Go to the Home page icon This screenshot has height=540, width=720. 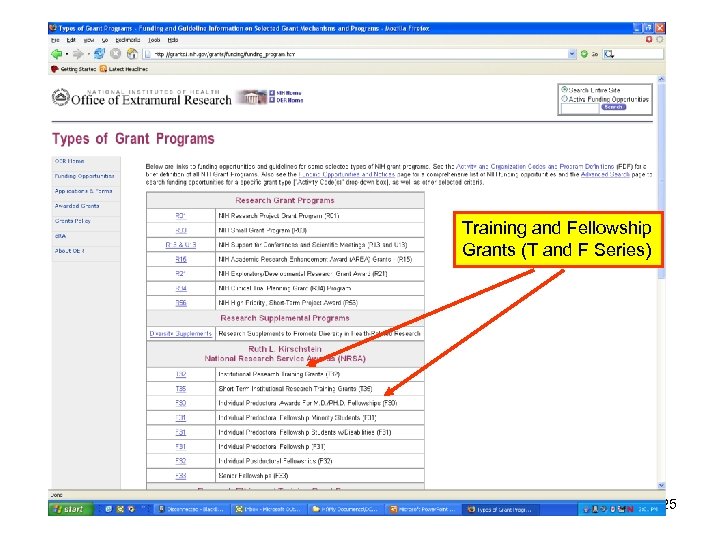pos(132,54)
